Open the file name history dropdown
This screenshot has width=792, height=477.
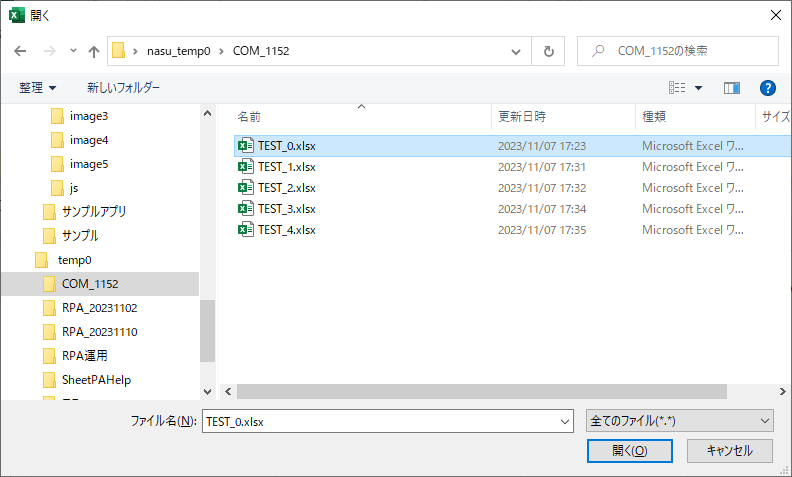tap(564, 422)
